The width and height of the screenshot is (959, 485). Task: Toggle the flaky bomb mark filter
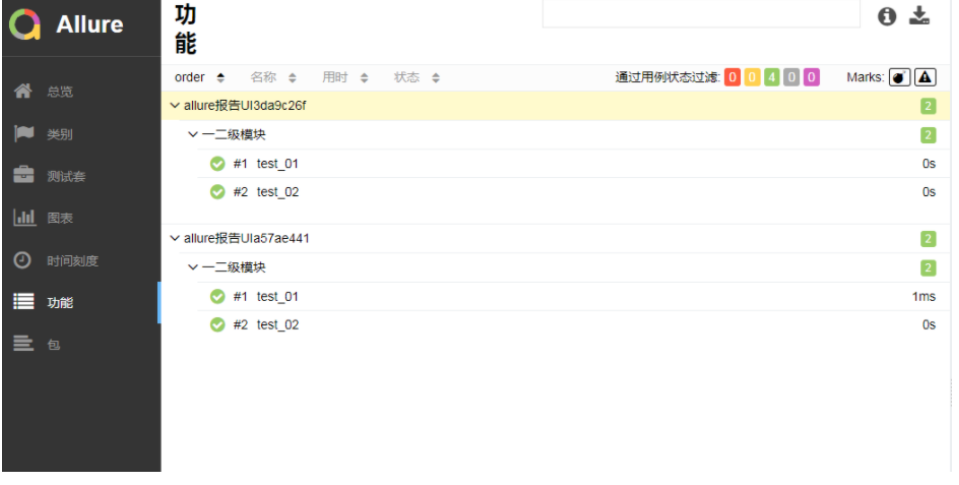point(899,78)
